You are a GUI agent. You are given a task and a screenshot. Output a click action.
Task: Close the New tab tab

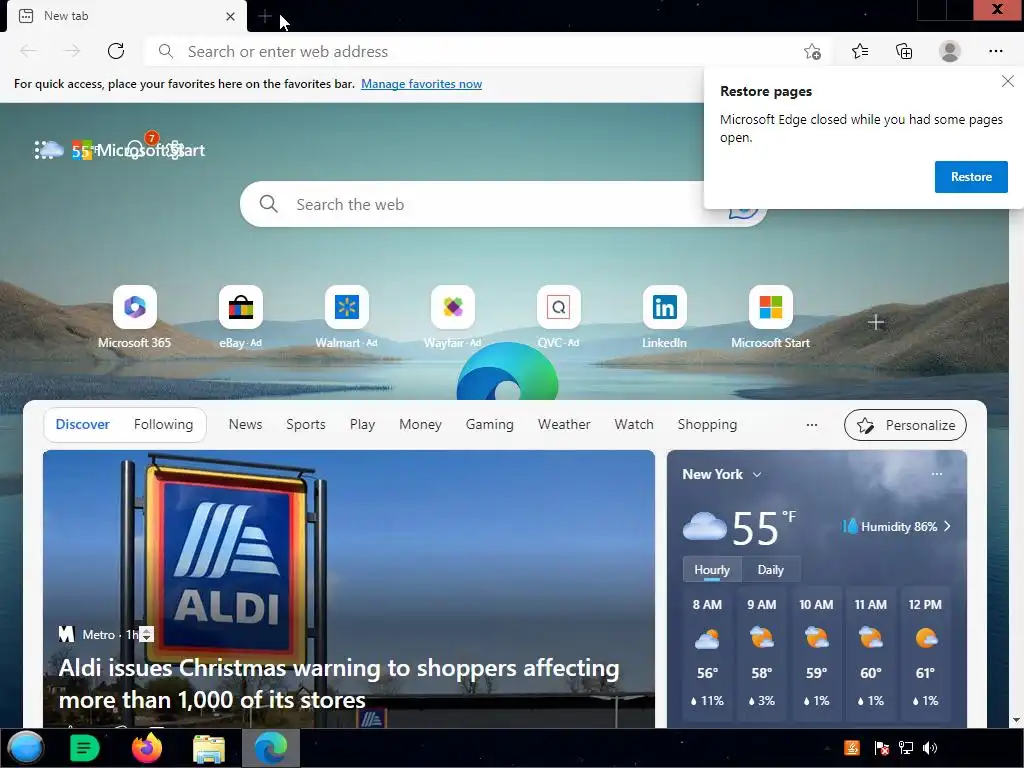230,16
